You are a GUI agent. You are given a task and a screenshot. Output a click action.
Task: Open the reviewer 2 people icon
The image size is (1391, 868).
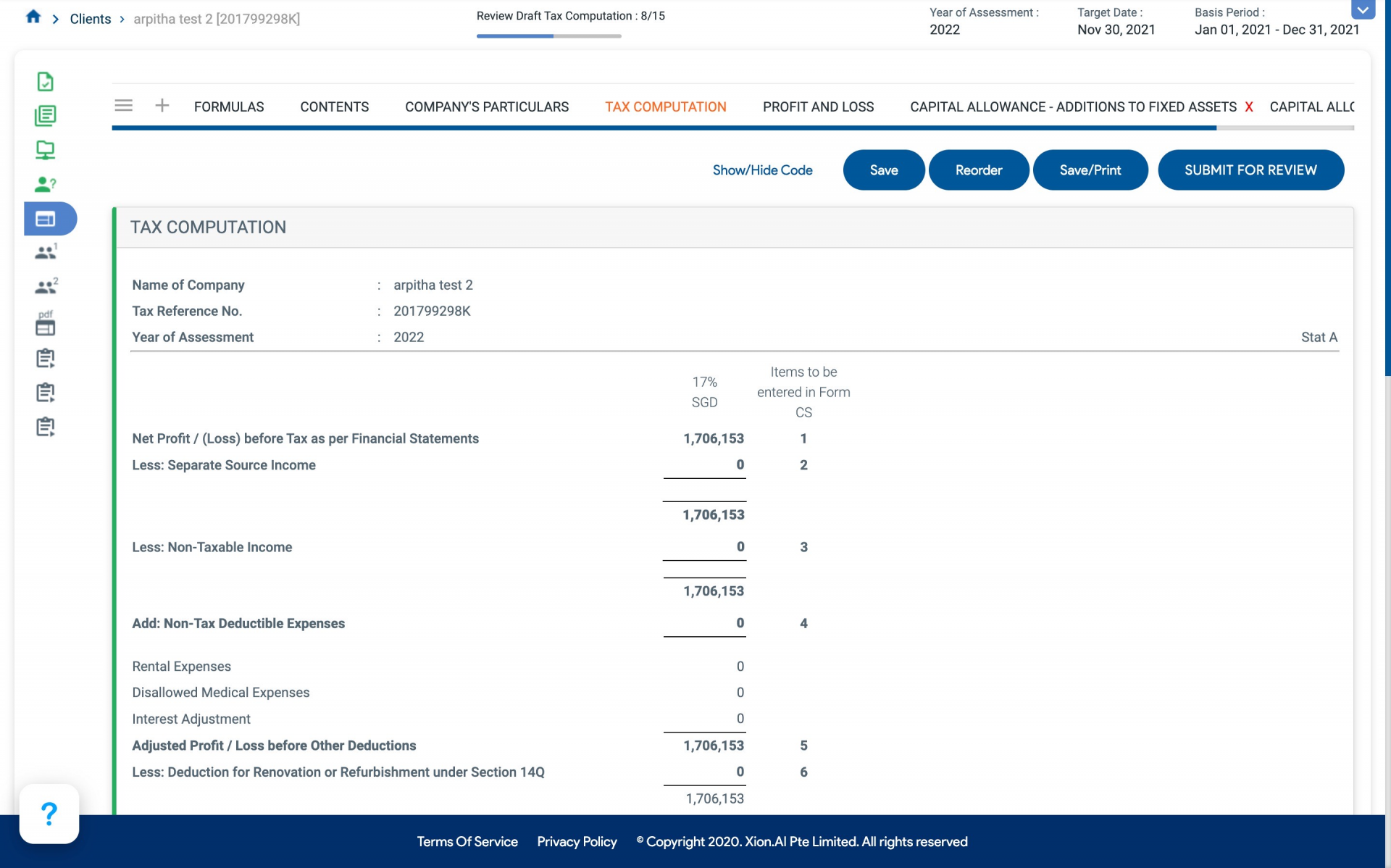pos(45,287)
